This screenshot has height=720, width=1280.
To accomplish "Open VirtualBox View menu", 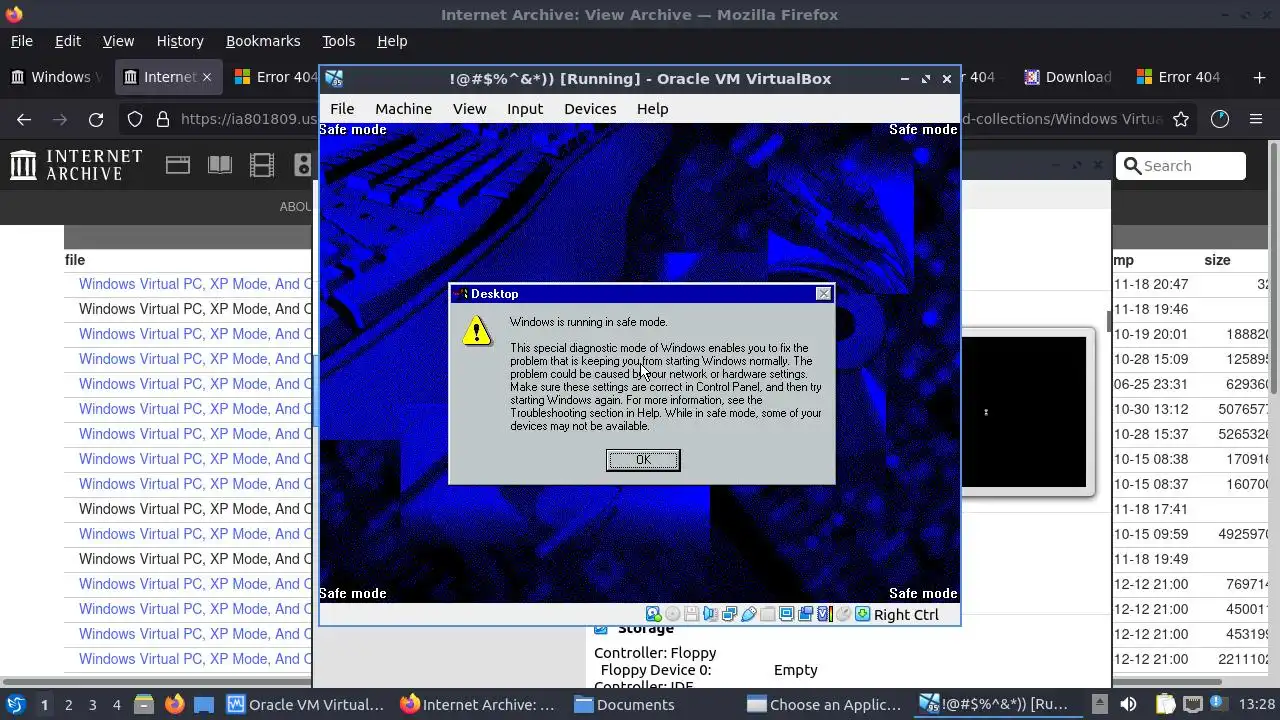I will pyautogui.click(x=469, y=109).
